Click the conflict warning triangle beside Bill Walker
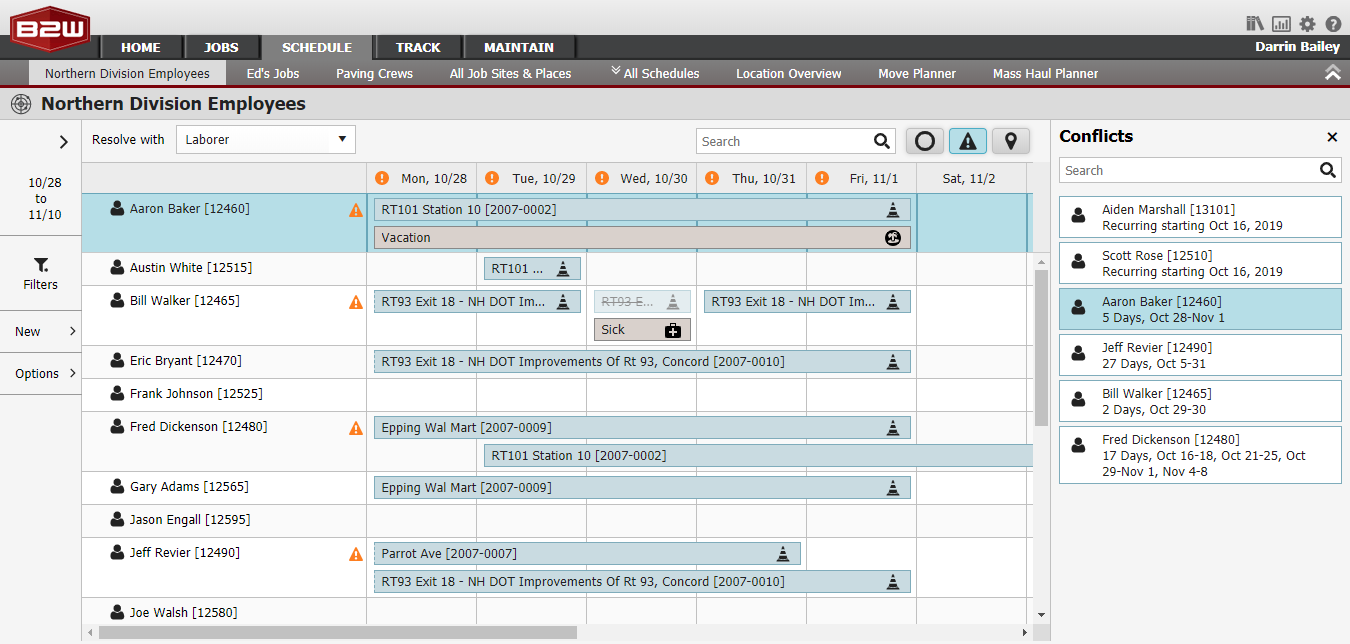This screenshot has height=644, width=1350. 356,302
